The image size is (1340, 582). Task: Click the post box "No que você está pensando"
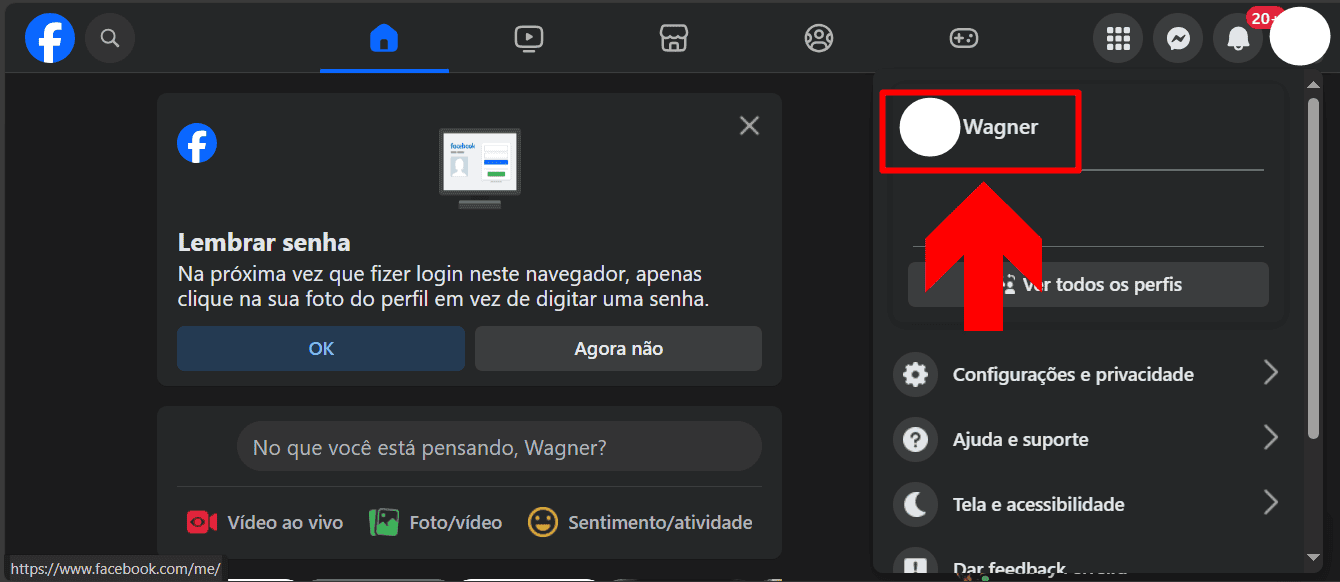click(x=499, y=447)
